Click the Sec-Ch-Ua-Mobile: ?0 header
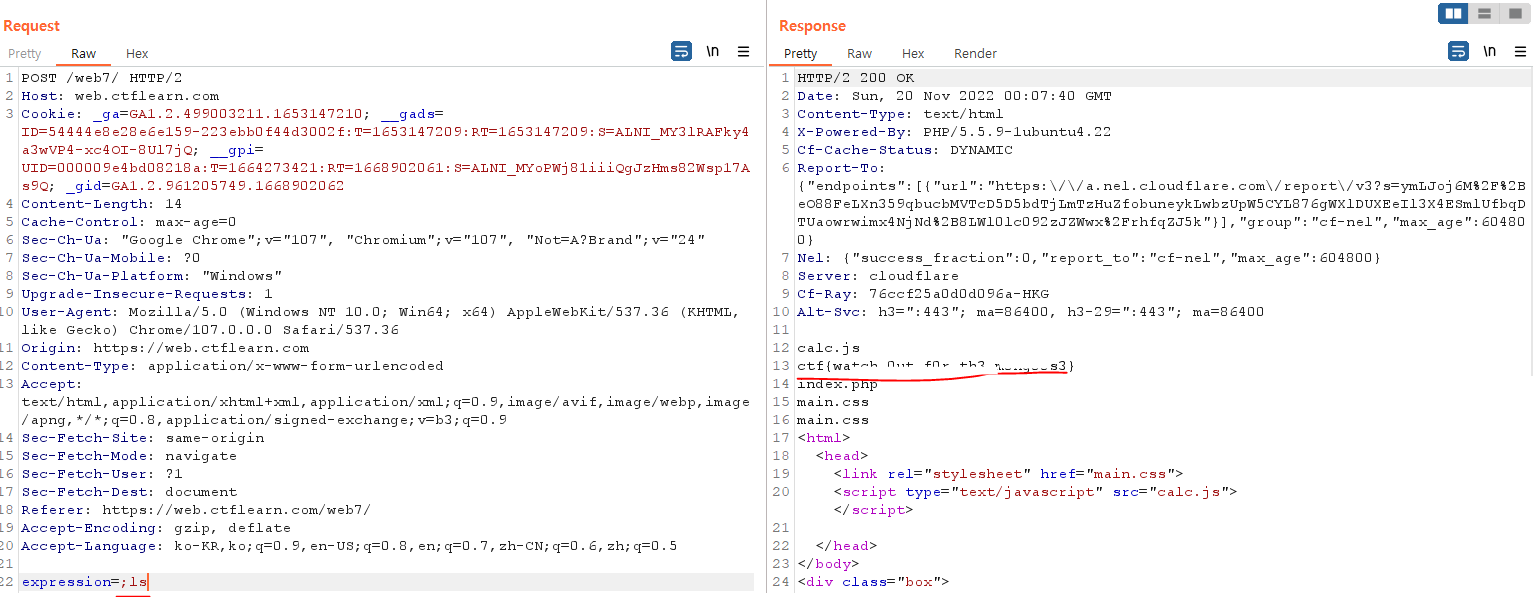The width and height of the screenshot is (1533, 597). point(110,258)
